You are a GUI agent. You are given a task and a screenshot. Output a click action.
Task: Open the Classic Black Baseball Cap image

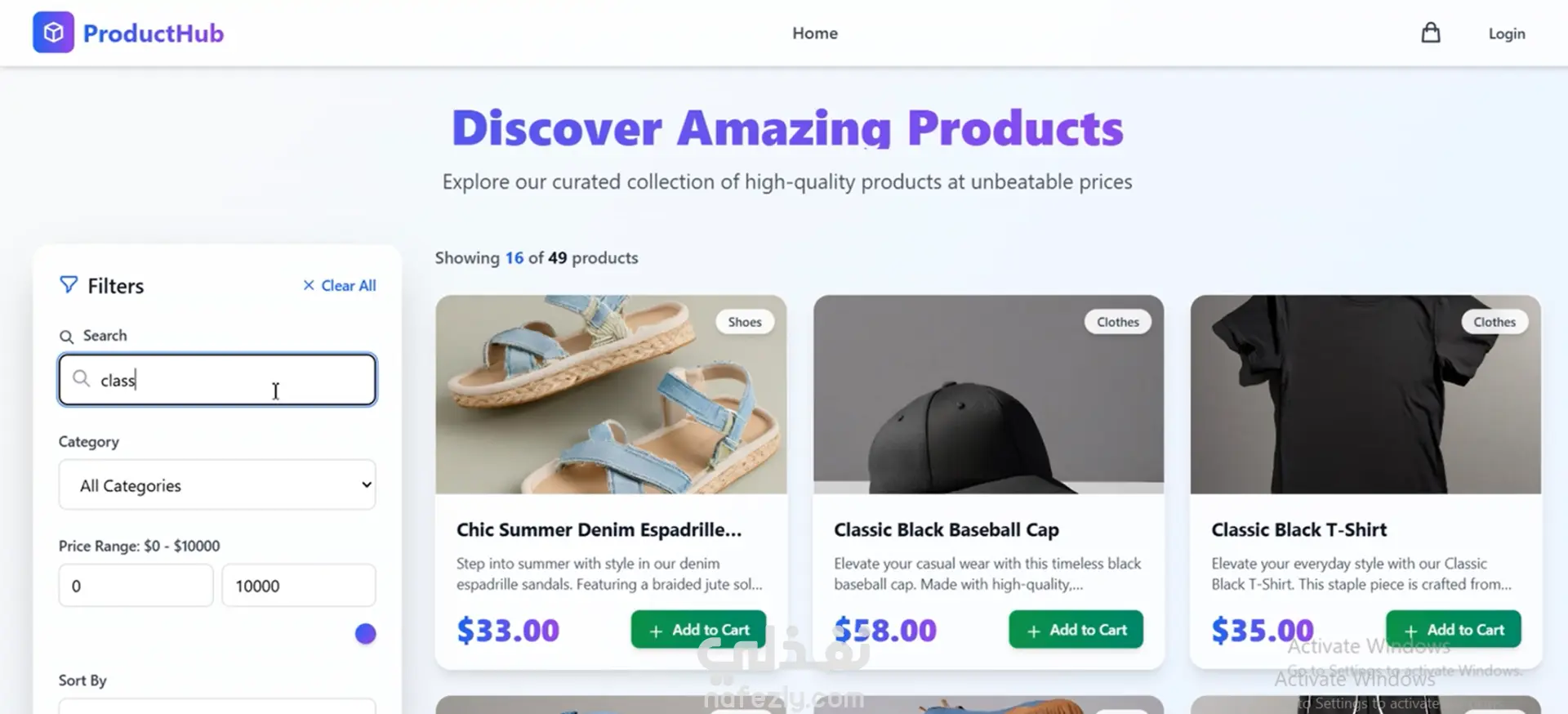coord(988,395)
